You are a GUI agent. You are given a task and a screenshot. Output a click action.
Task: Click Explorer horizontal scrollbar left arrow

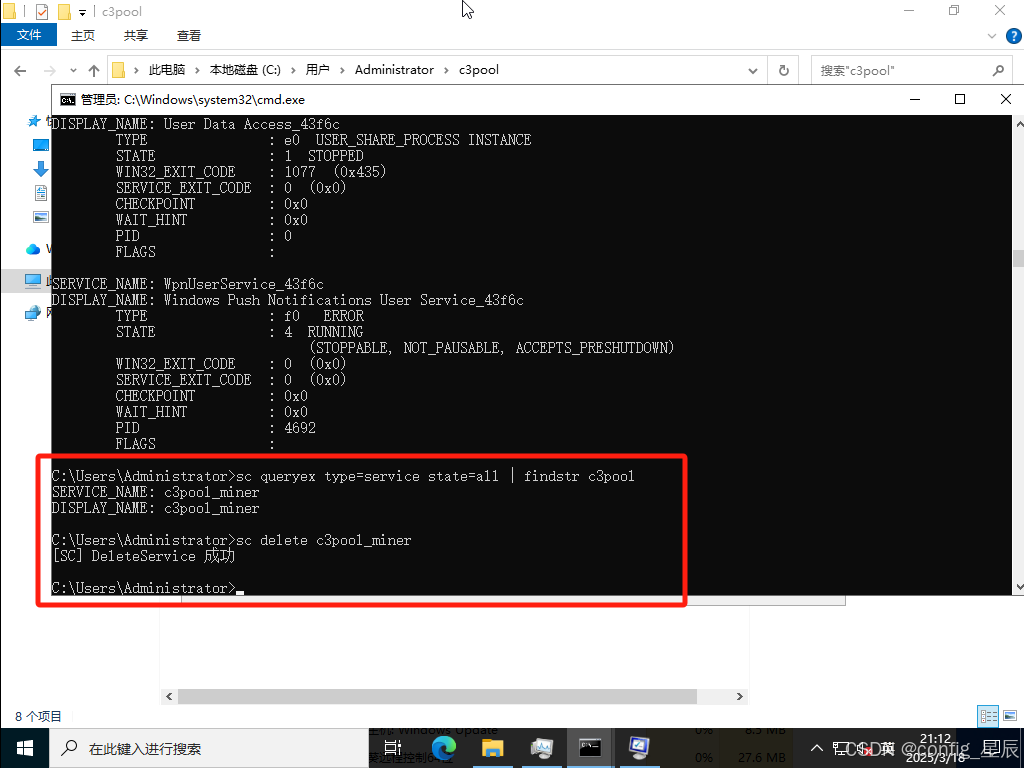click(169, 696)
